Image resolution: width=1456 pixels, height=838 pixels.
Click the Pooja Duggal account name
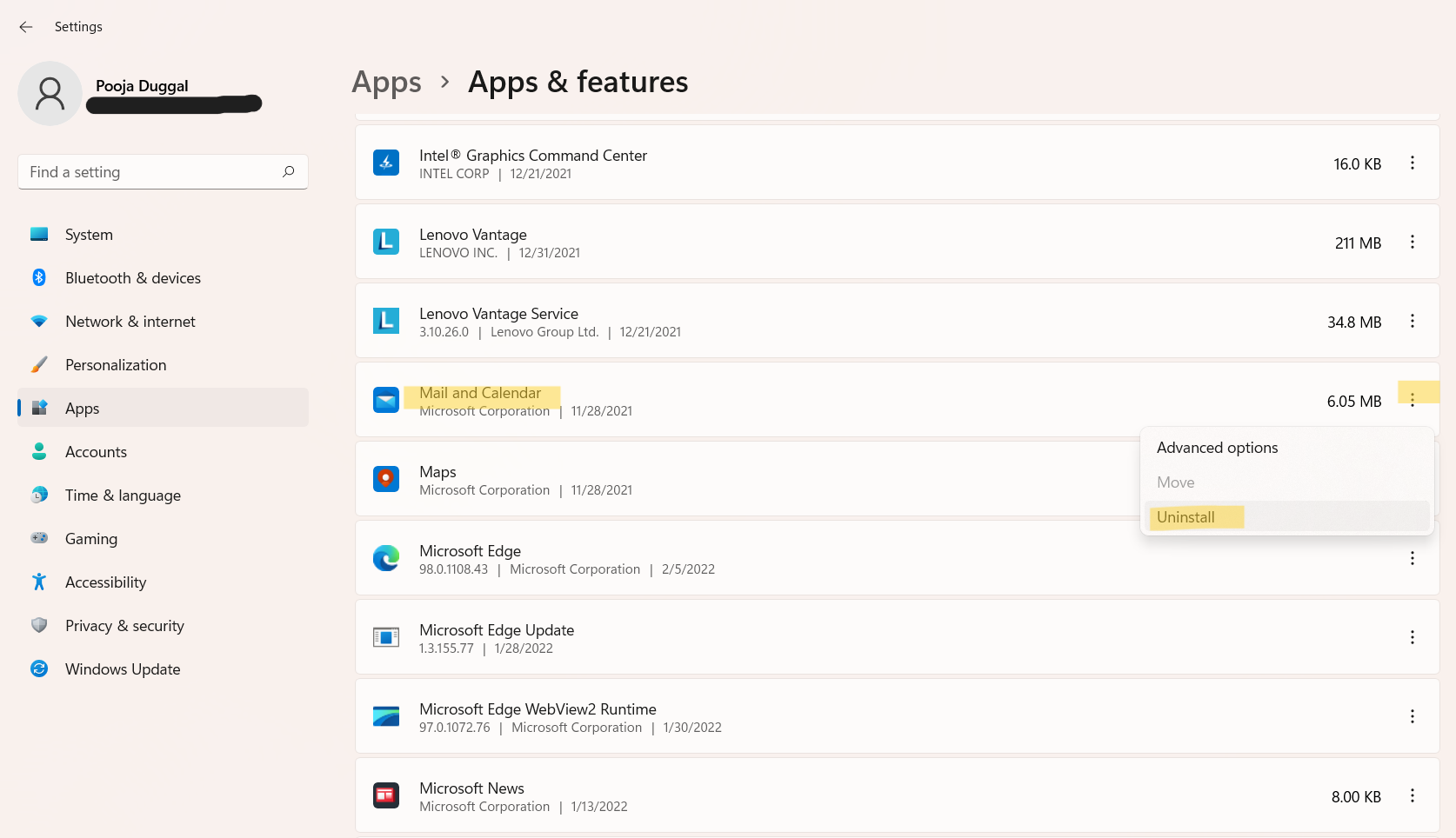(x=142, y=86)
